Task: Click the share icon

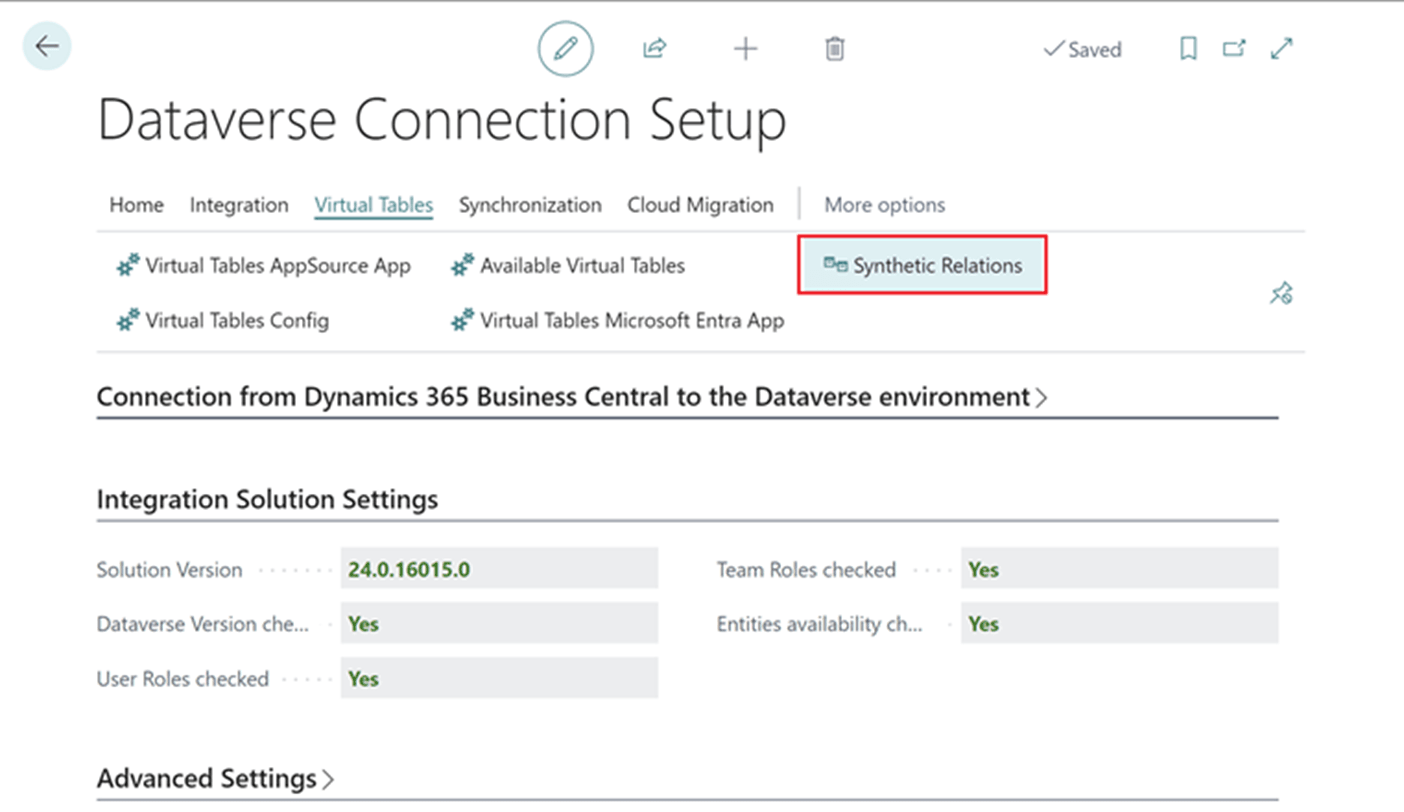Action: pyautogui.click(x=655, y=48)
